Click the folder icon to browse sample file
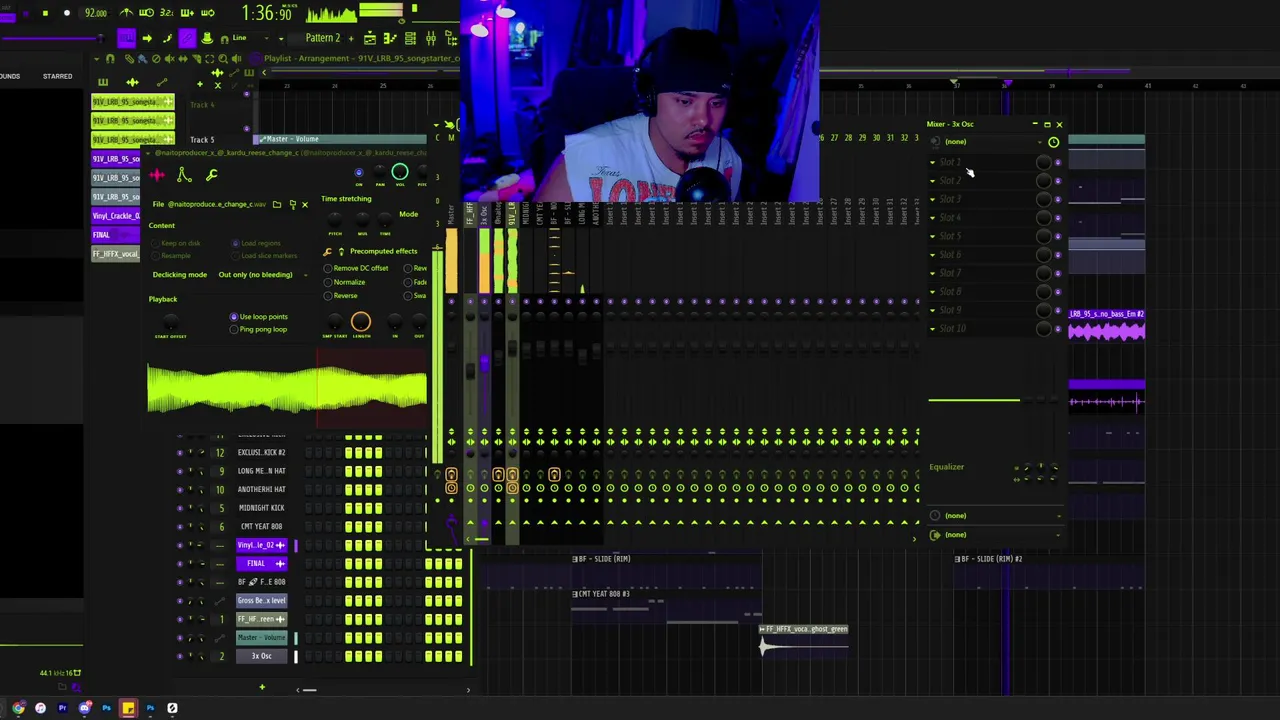The width and height of the screenshot is (1280, 720). 277,204
